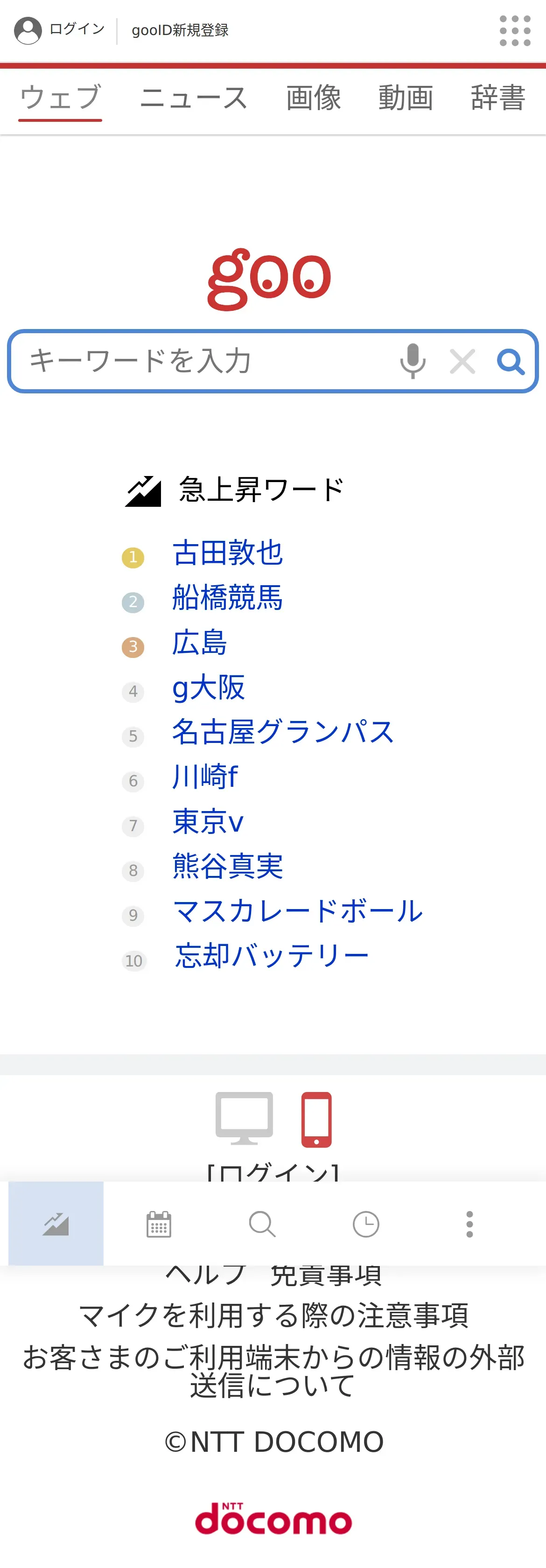The image size is (546, 1568).
Task: Open trending word 古田敦也
Action: click(x=228, y=553)
